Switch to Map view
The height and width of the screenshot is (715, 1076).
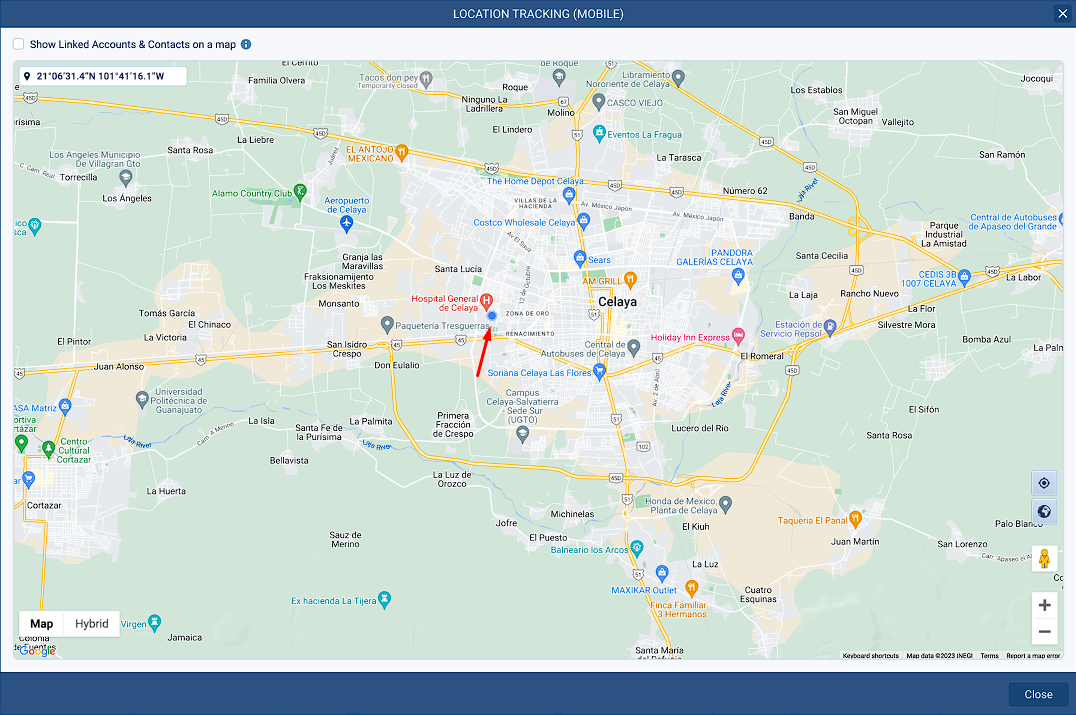(x=41, y=624)
